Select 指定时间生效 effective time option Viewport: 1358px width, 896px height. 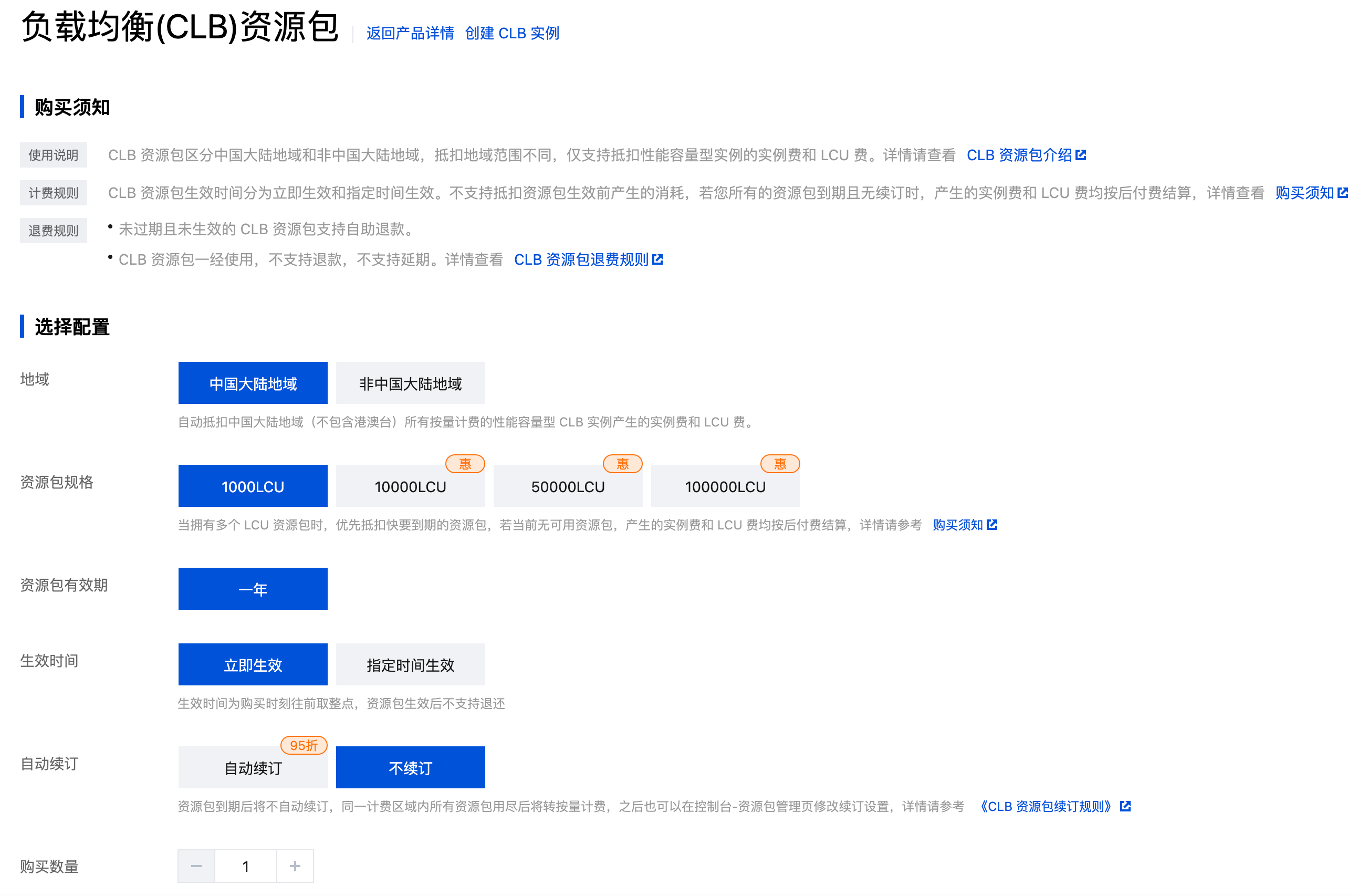coord(410,664)
